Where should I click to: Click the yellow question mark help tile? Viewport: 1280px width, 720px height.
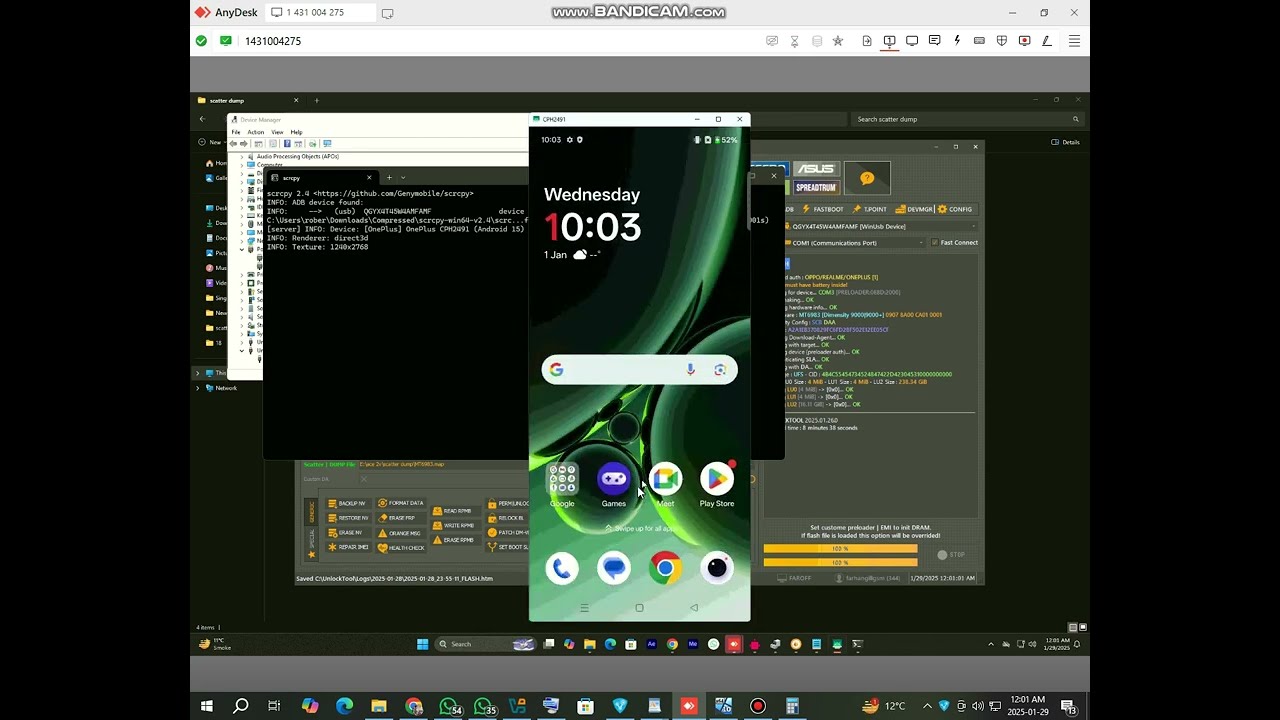point(867,178)
